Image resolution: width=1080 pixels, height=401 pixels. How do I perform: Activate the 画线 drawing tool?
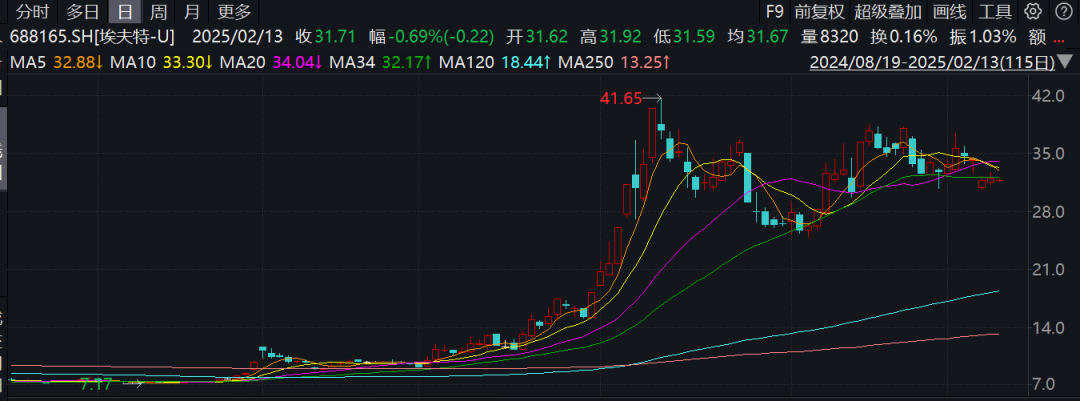pos(949,12)
